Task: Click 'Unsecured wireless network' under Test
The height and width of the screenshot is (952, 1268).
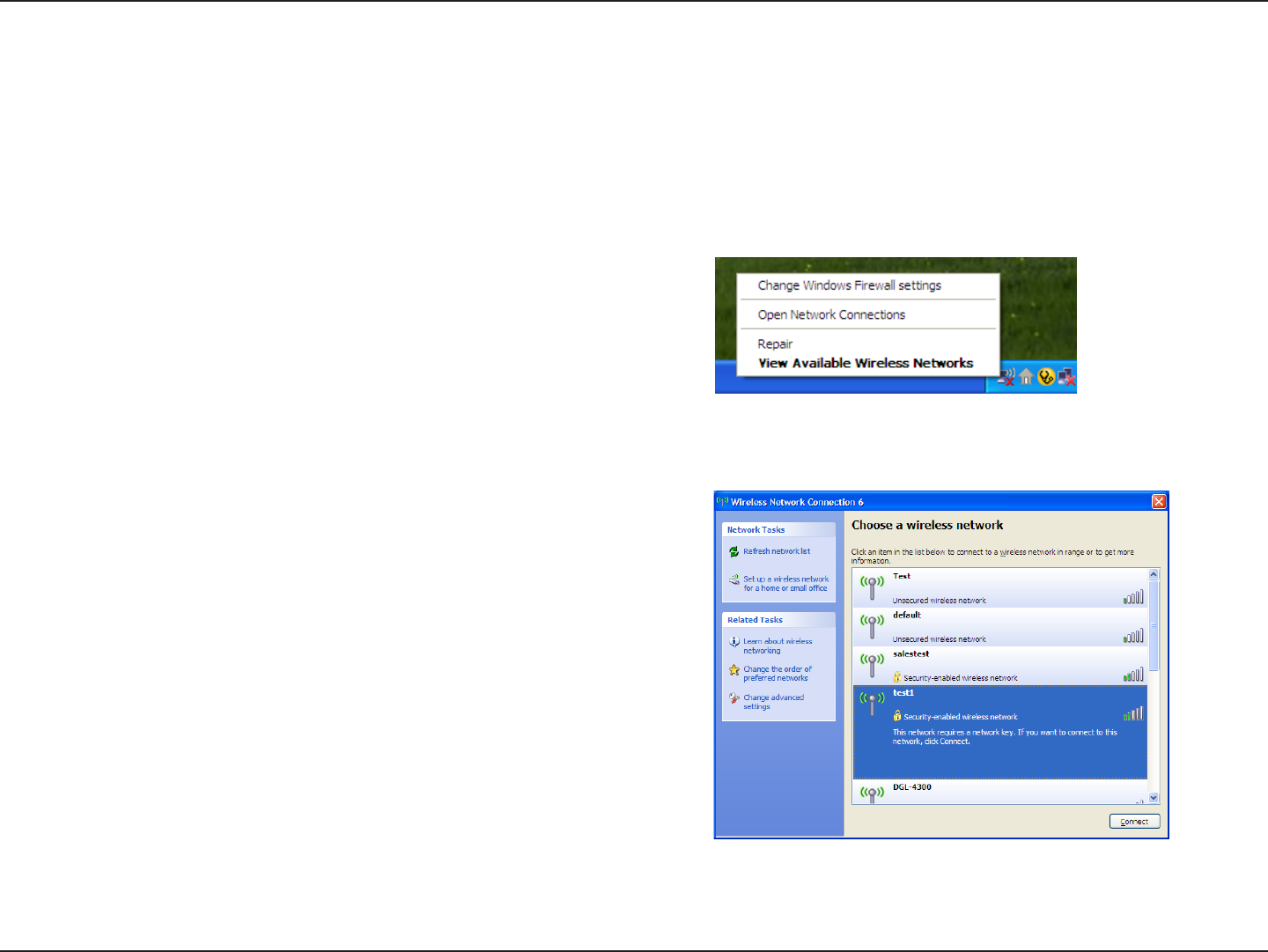Action: [x=940, y=601]
